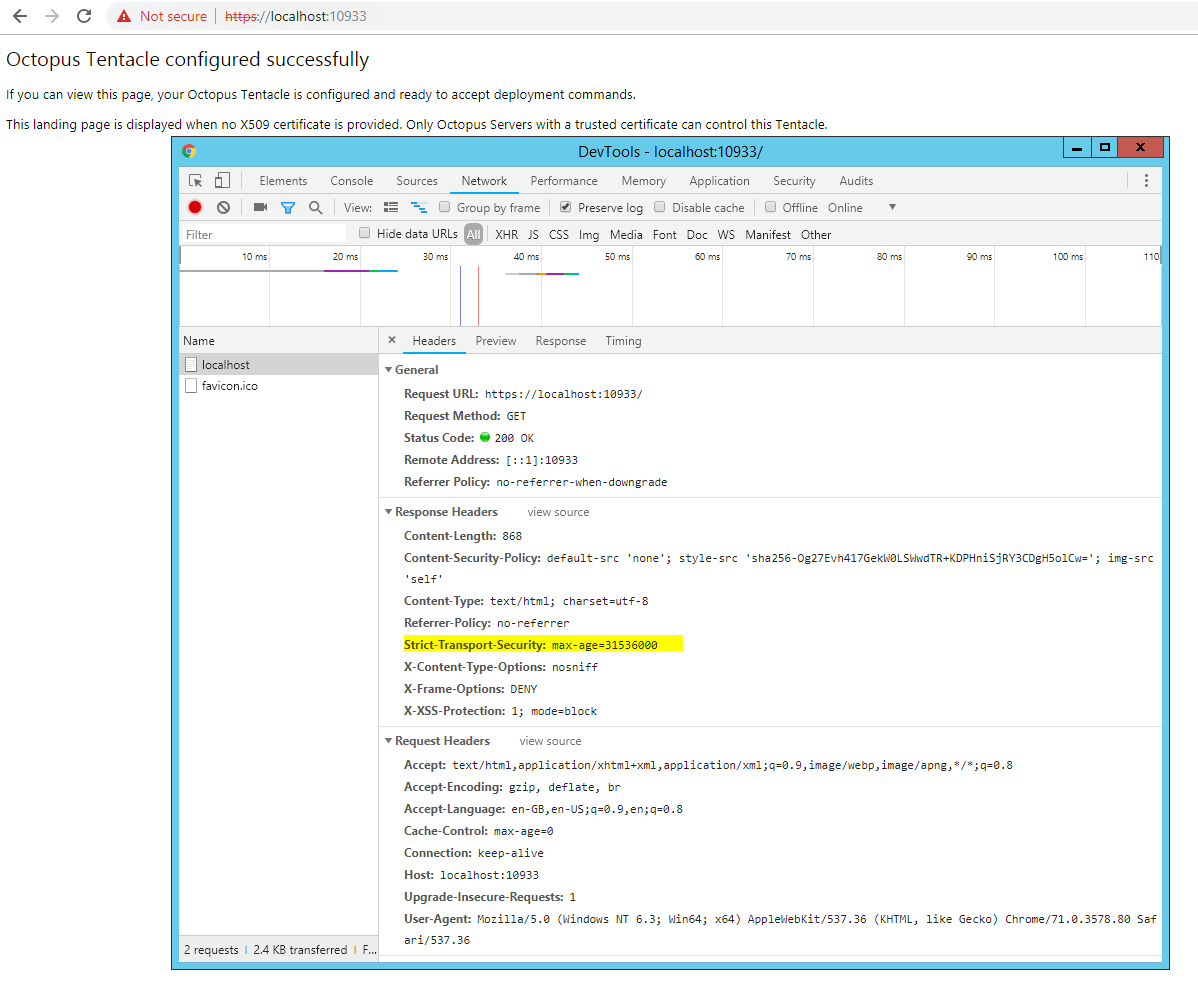Clear network log with the clear icon
The width and height of the screenshot is (1198, 997).
[223, 207]
